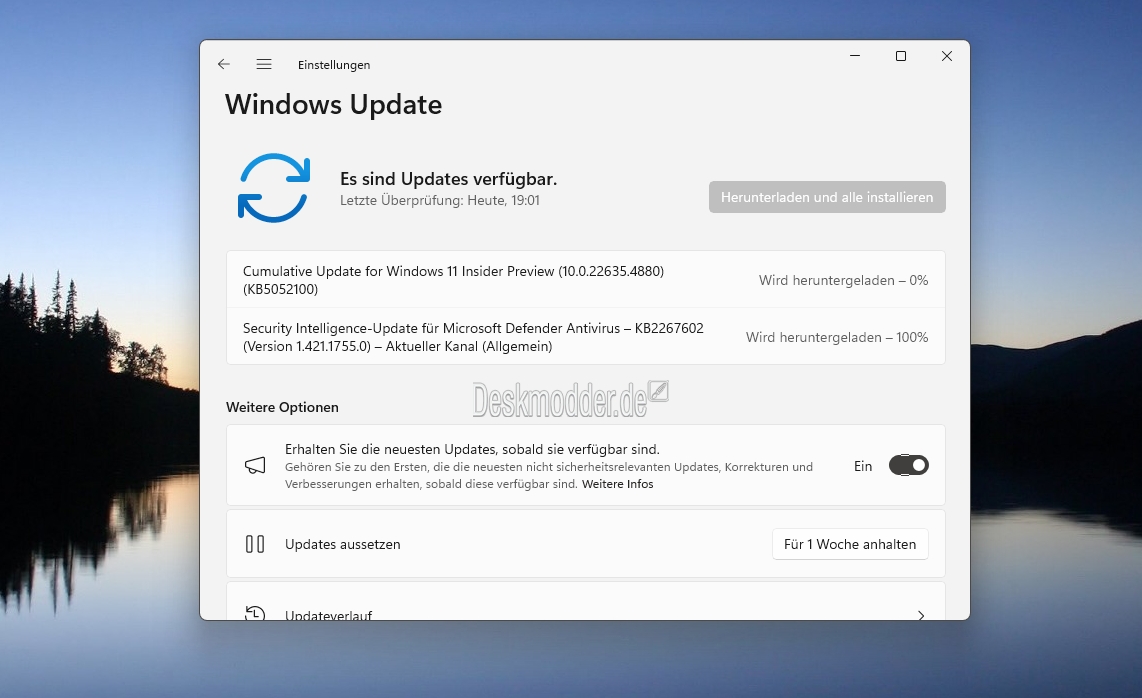Turn off the newest updates toggle
The height and width of the screenshot is (698, 1142).
(x=908, y=466)
